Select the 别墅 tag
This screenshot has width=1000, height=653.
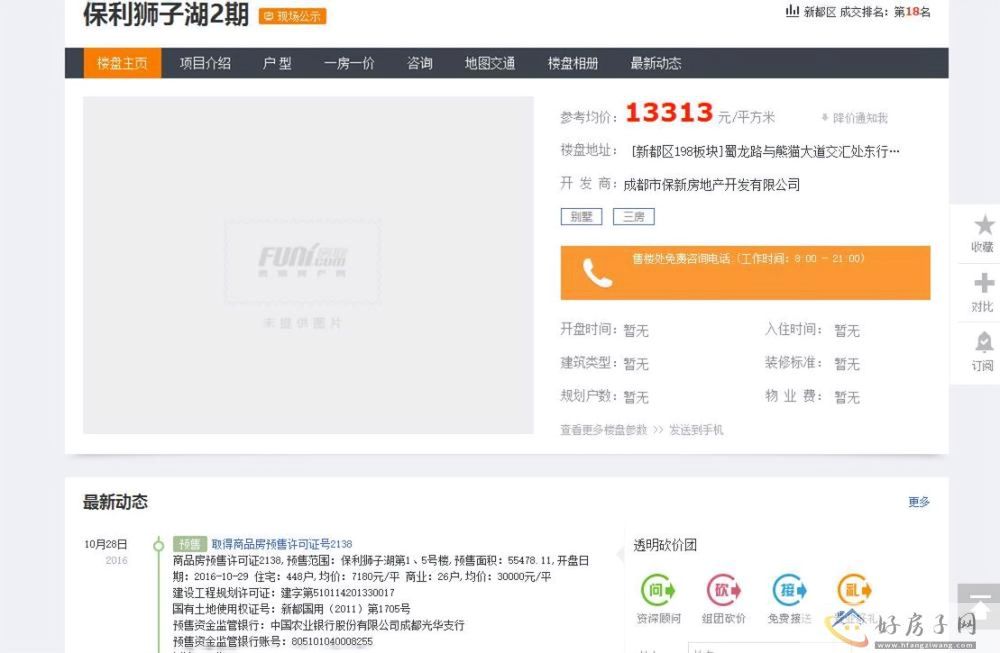(x=581, y=217)
